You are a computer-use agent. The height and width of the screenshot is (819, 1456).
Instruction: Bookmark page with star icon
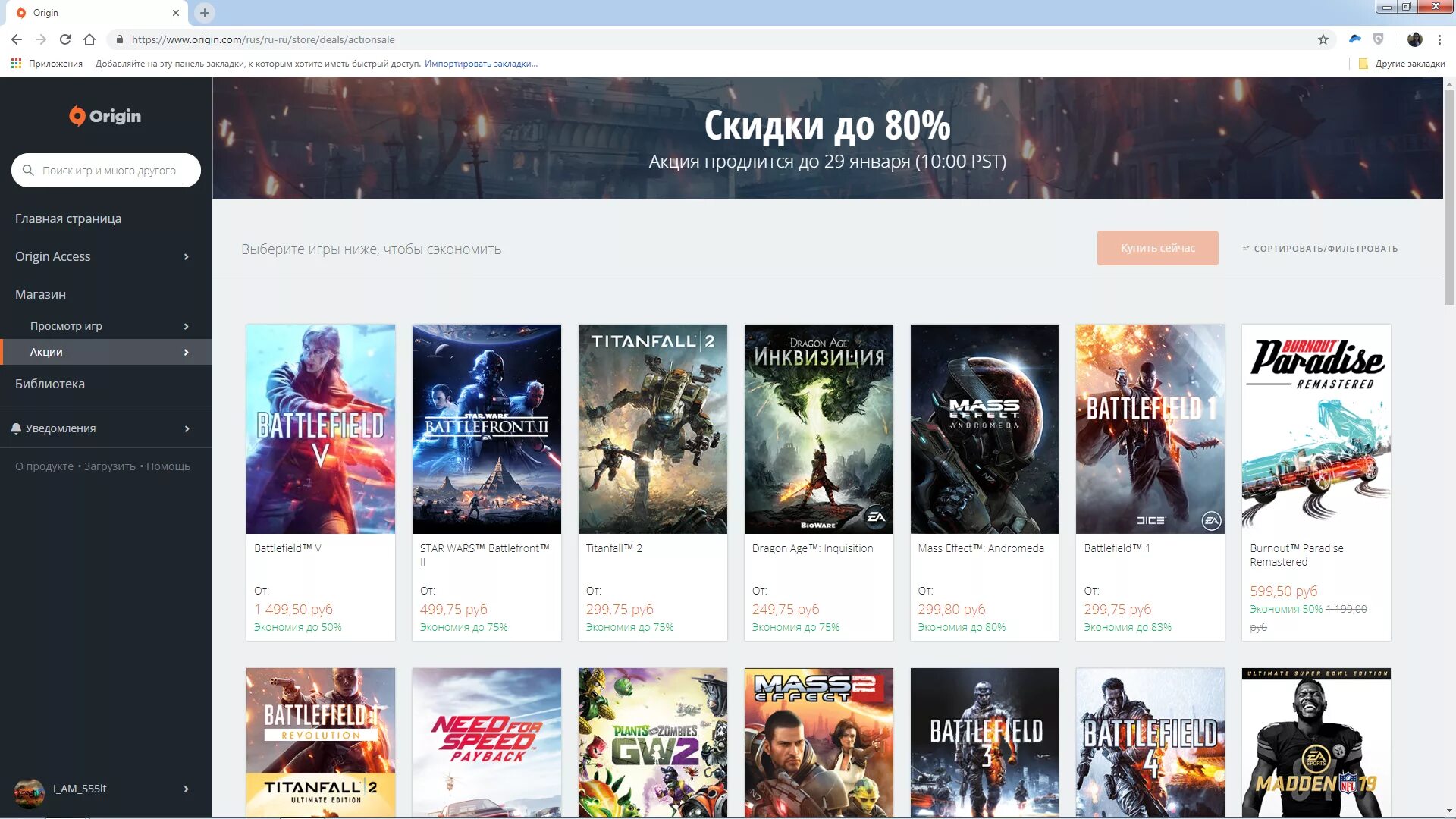pyautogui.click(x=1323, y=39)
